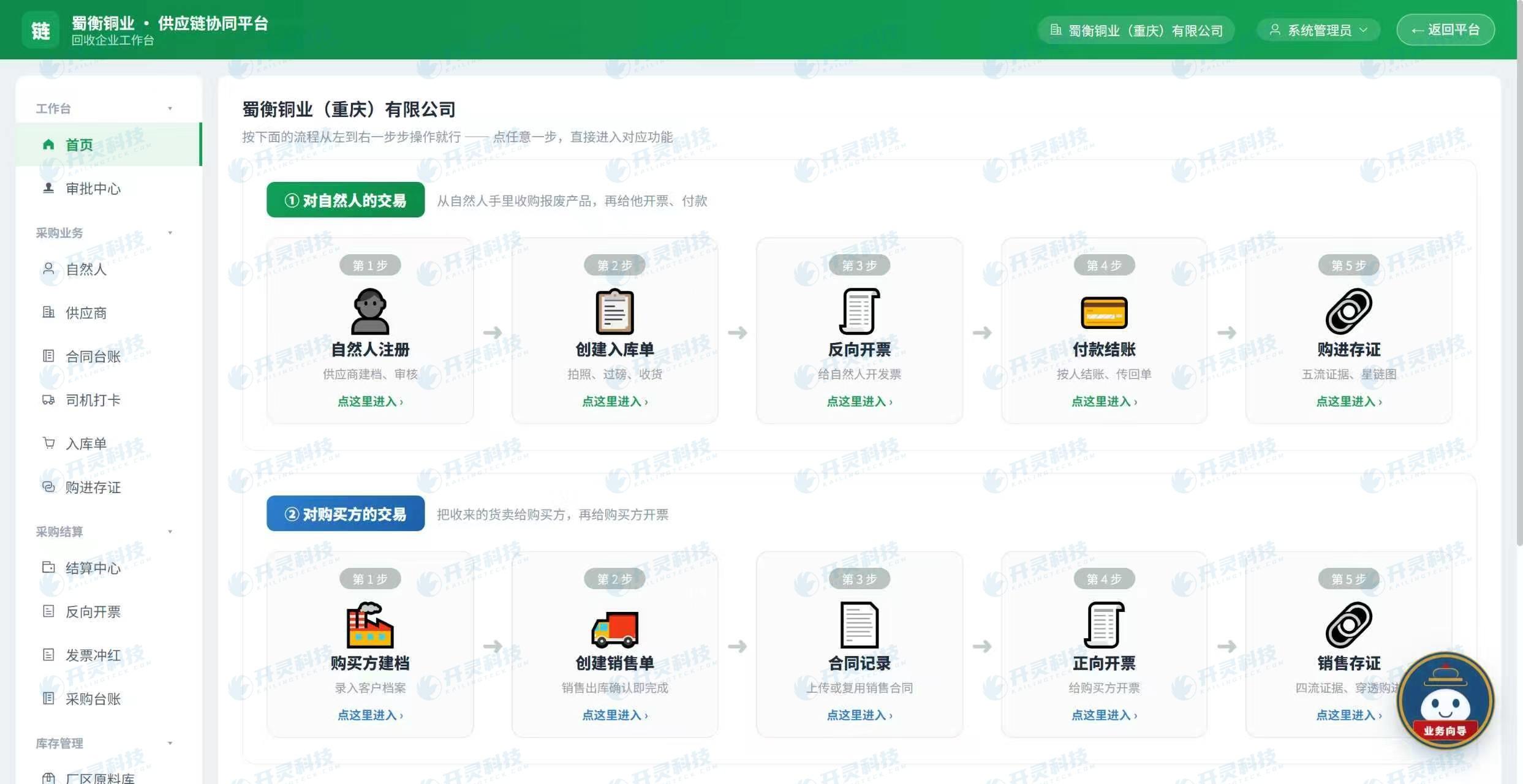Click the 正向开票 scroll icon
The width and height of the screenshot is (1523, 784).
[1104, 625]
